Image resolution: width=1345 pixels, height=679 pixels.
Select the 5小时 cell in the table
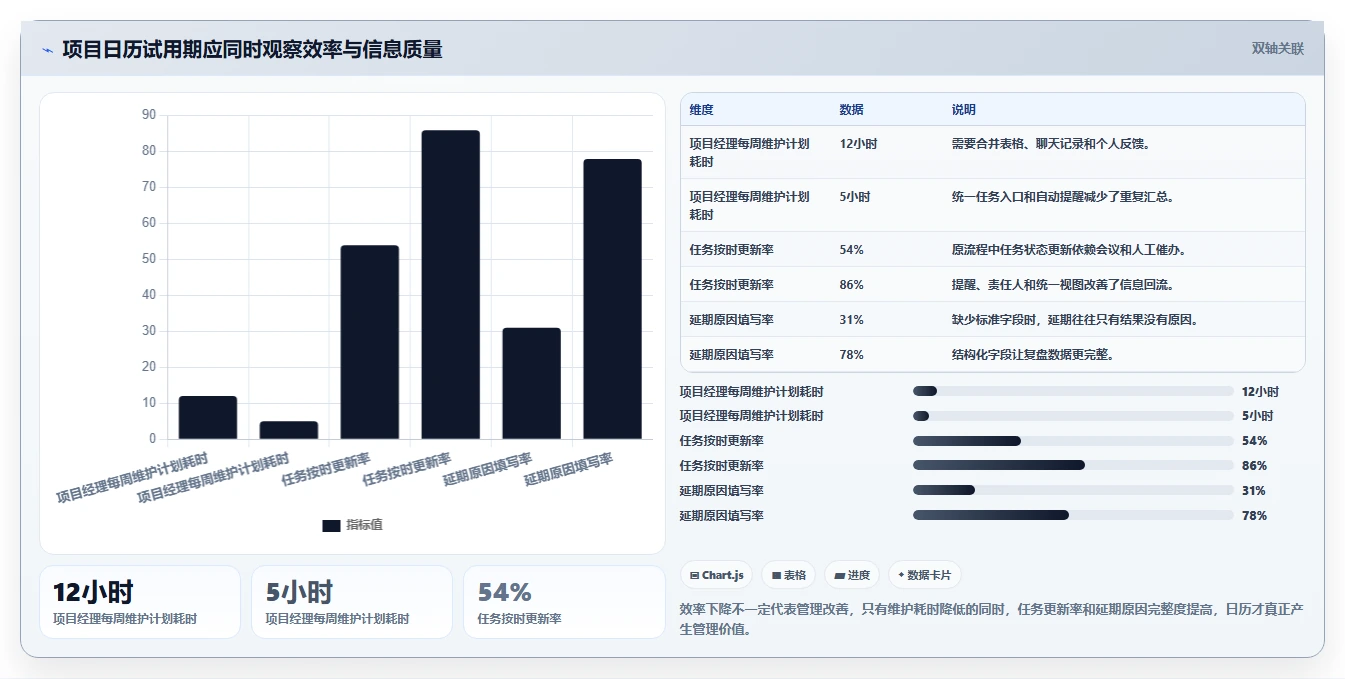click(855, 196)
